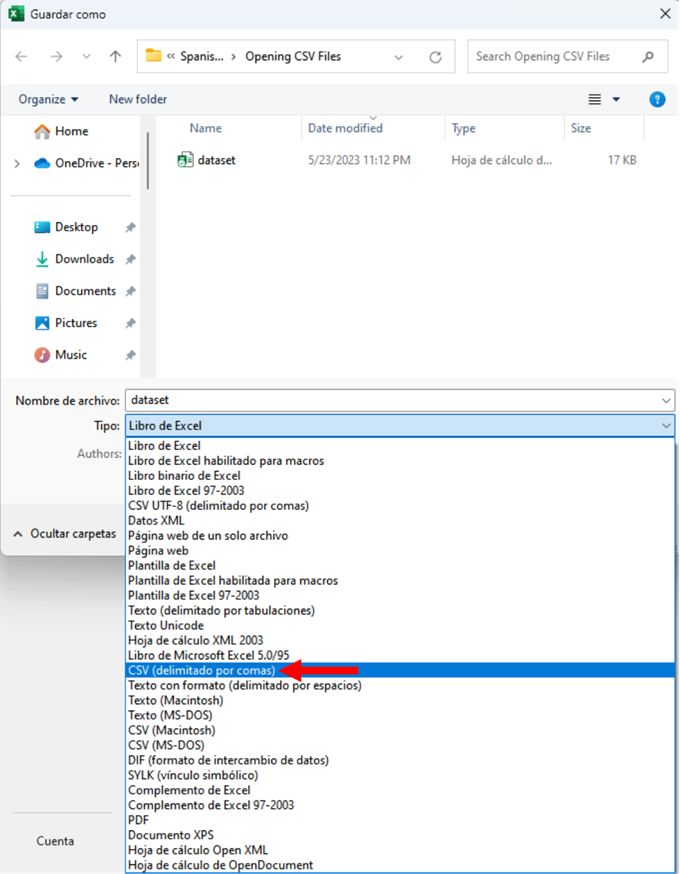
Task: Open the view layout options icon
Action: tap(596, 99)
